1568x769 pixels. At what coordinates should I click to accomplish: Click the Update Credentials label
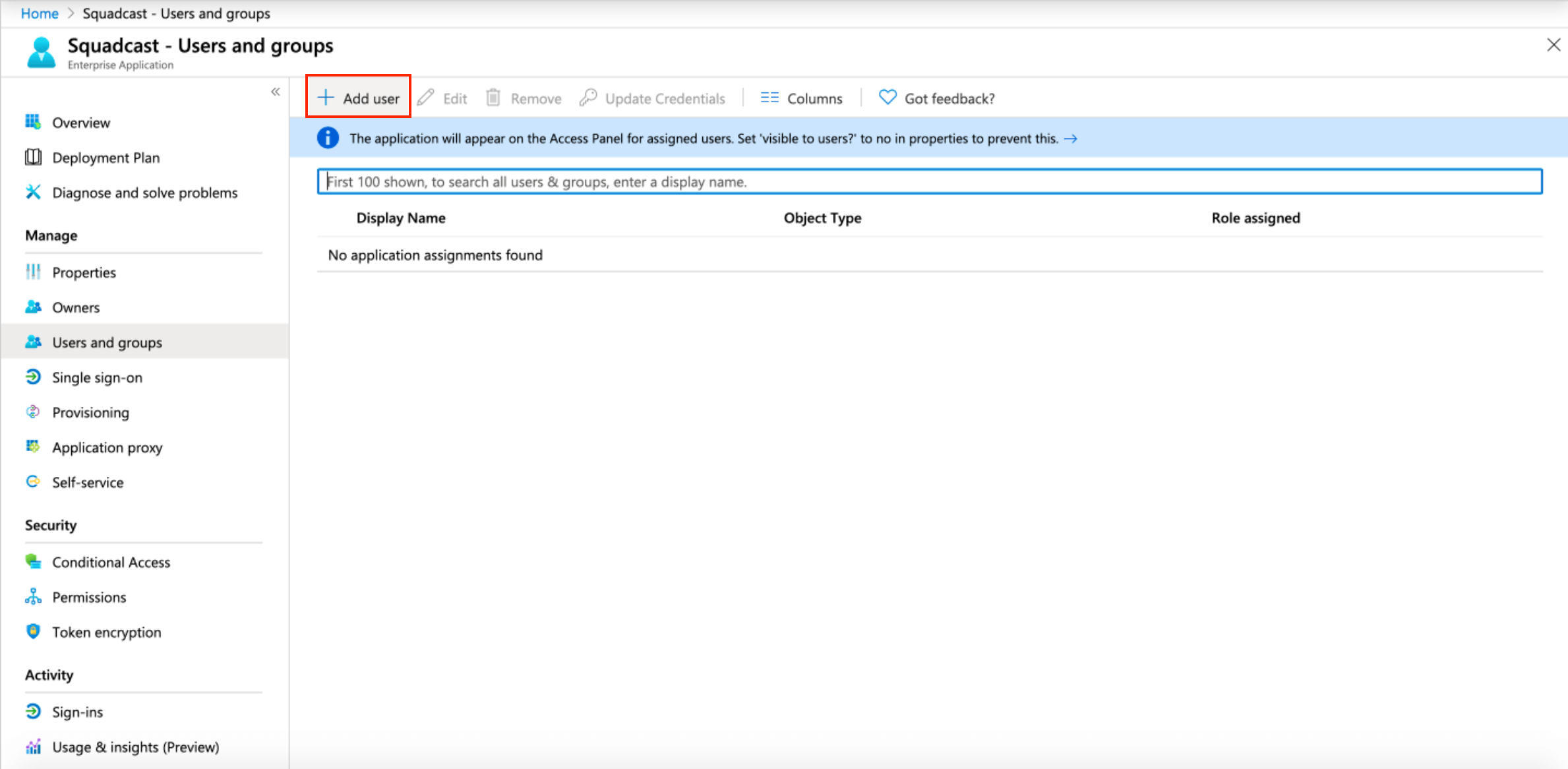pyautogui.click(x=665, y=98)
